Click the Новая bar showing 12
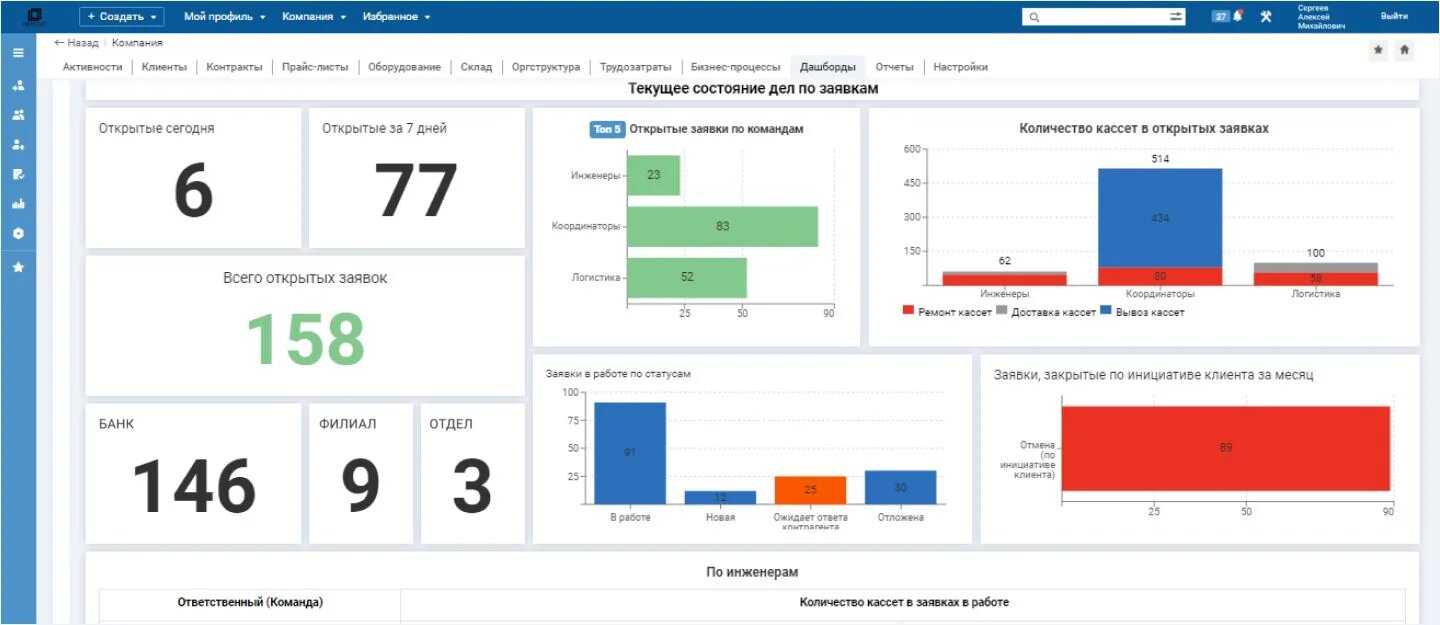The width and height of the screenshot is (1440, 625). (720, 497)
